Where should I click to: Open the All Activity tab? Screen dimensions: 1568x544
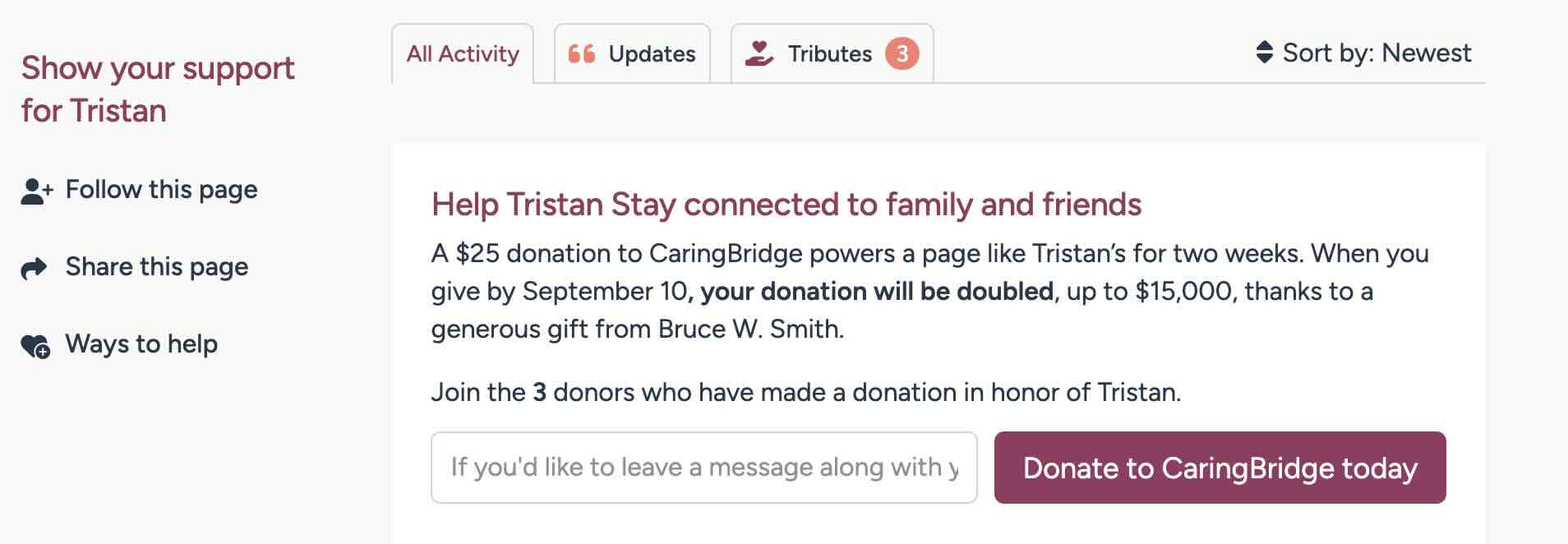[463, 54]
